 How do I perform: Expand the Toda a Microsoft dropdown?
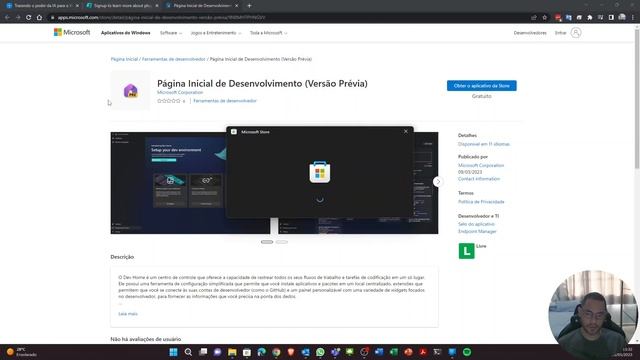click(x=268, y=33)
